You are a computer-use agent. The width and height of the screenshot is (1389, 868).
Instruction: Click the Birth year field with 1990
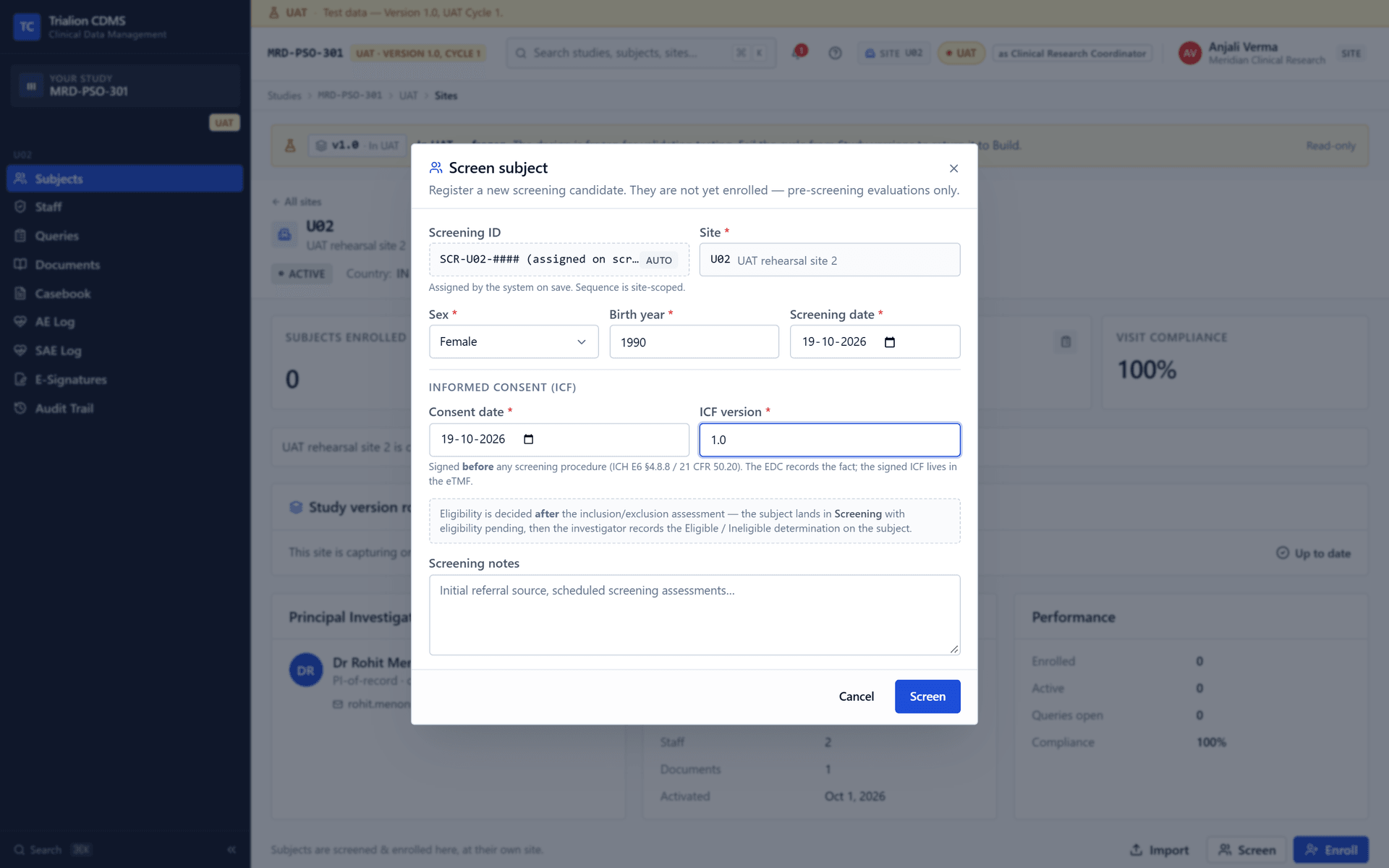(x=694, y=341)
